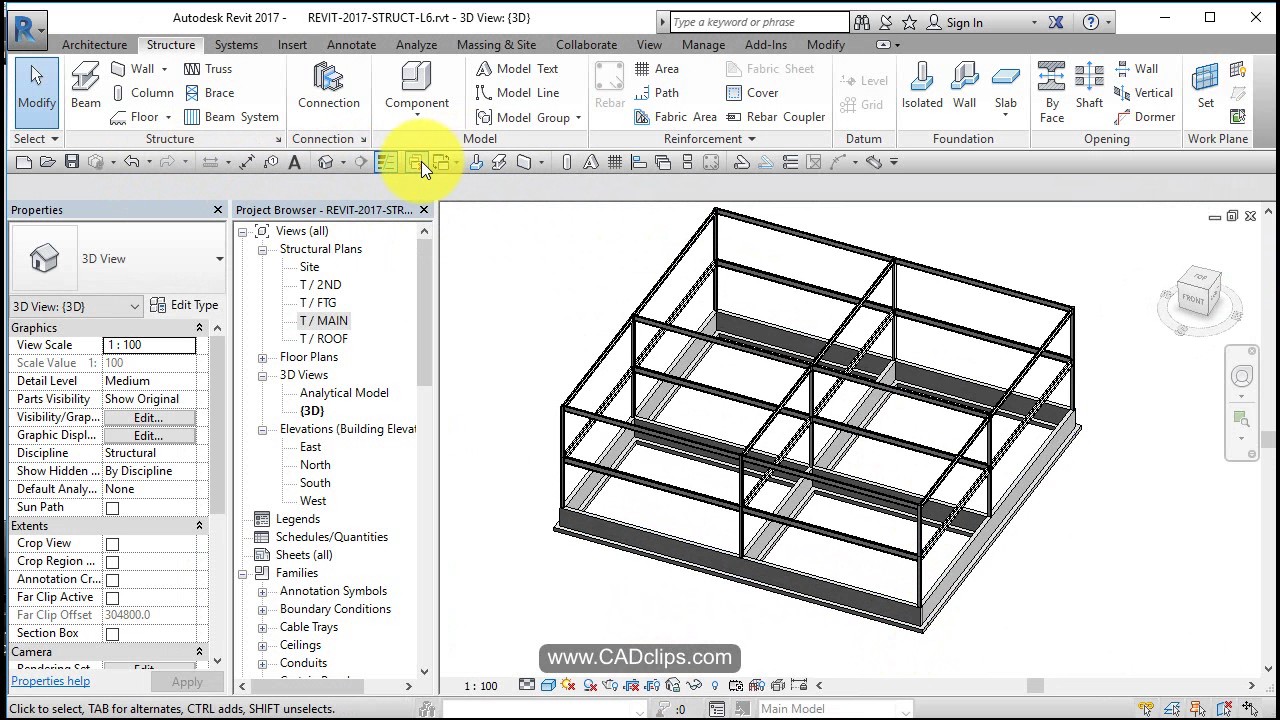
Task: Expand the Floor Plans tree node
Action: [261, 357]
